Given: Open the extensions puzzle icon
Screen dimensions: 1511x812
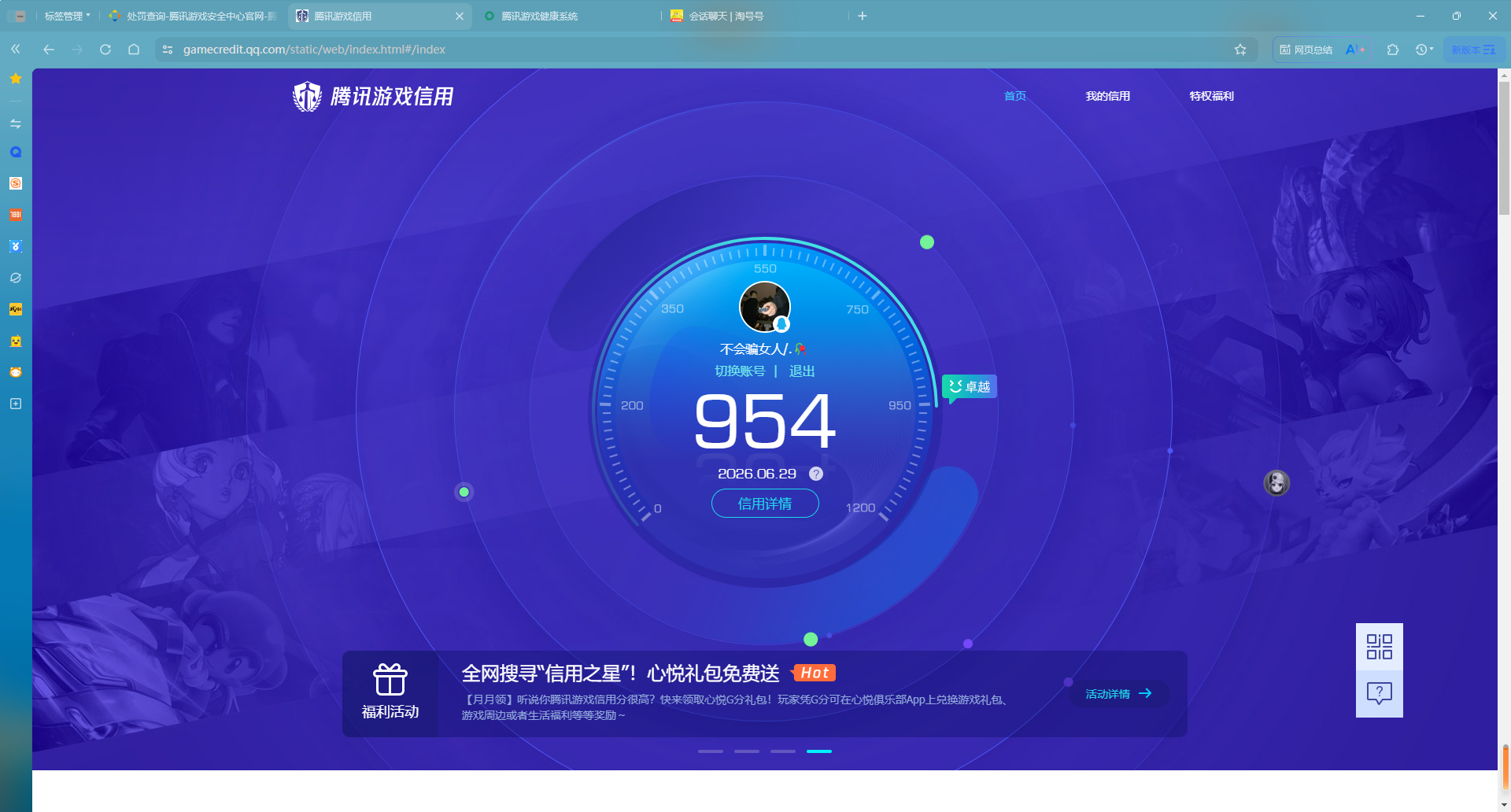Looking at the screenshot, I should (1393, 50).
